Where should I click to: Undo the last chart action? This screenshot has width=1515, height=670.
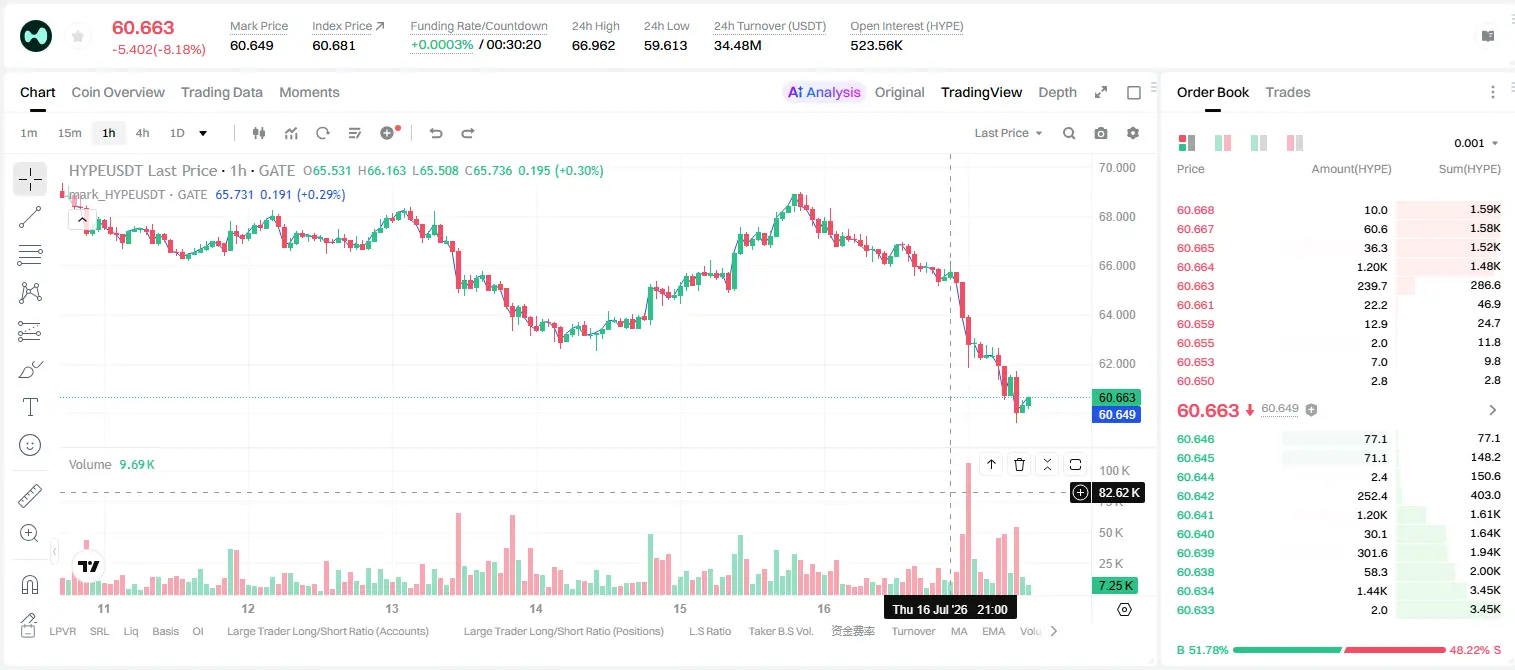[x=436, y=133]
